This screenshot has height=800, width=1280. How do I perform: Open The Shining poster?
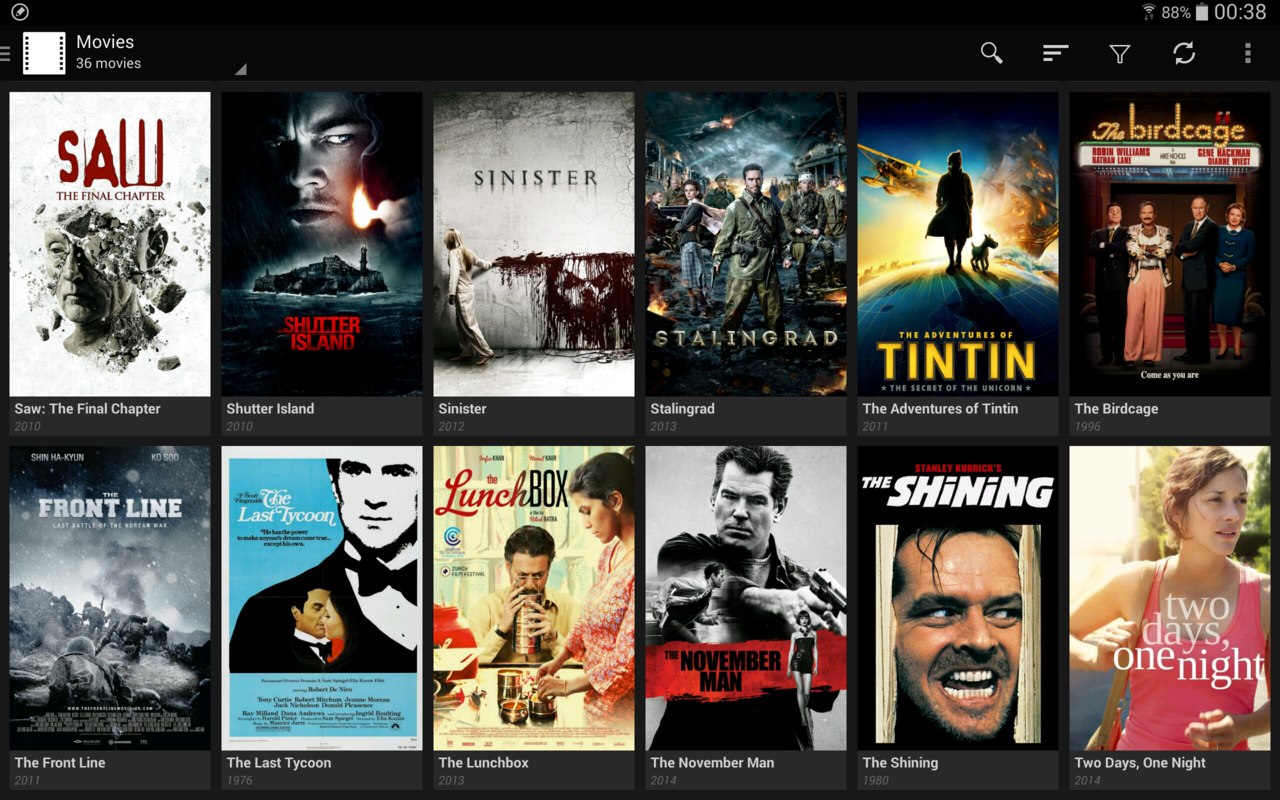(x=958, y=598)
